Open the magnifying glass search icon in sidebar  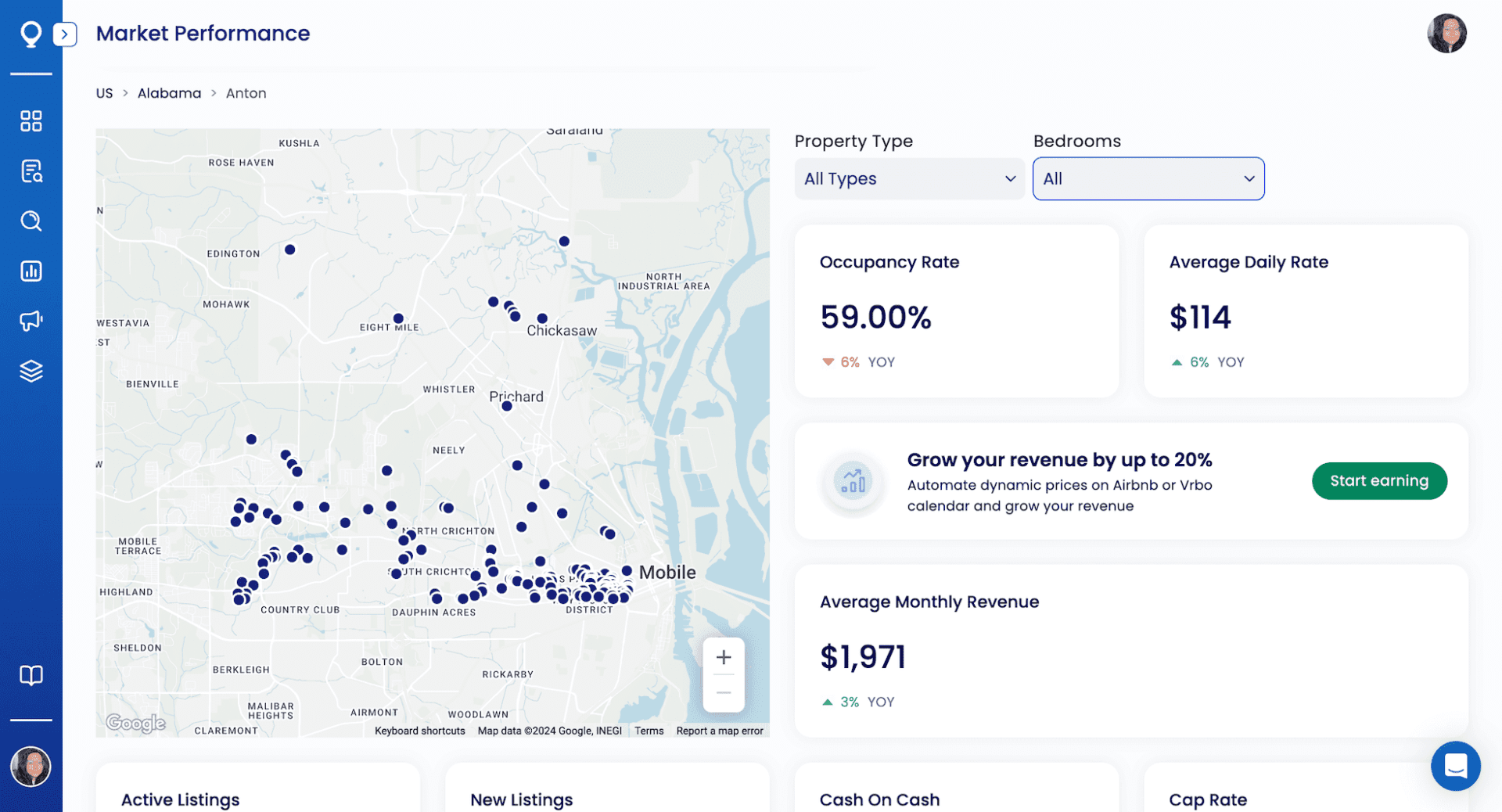click(31, 221)
